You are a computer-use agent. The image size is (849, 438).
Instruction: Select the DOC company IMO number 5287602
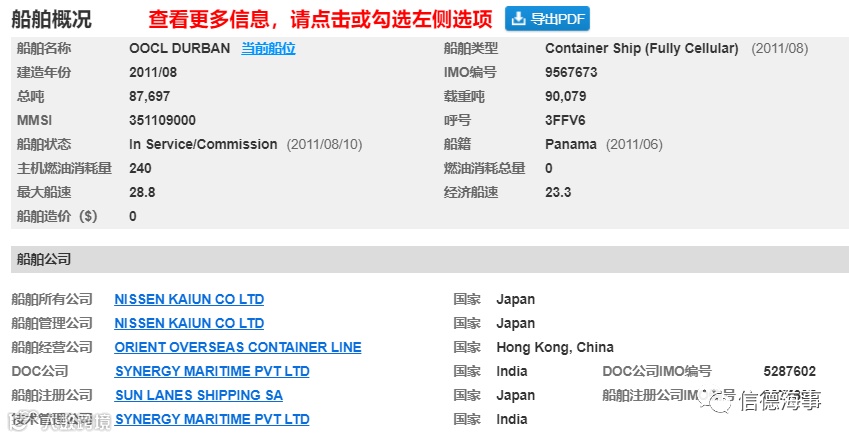(789, 371)
